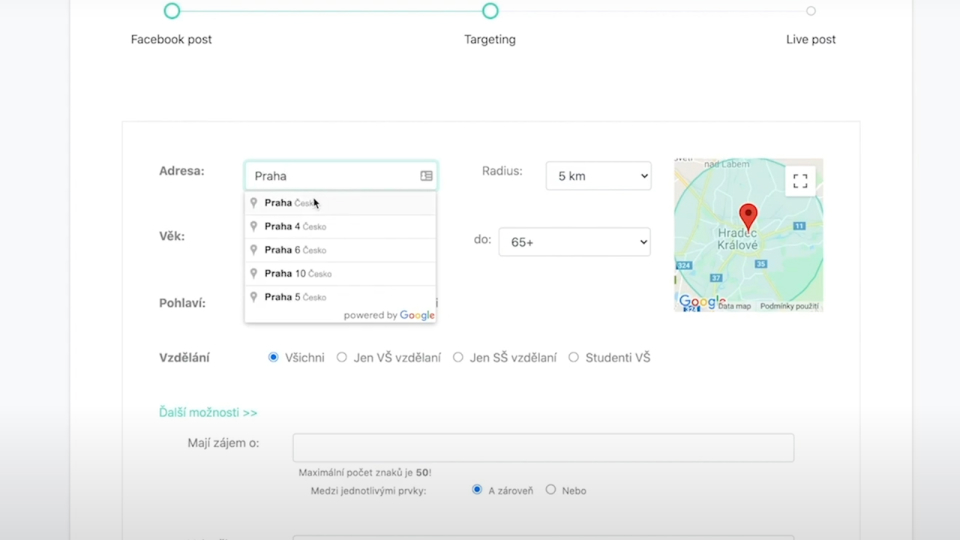Select the "Všichni" education radio button
This screenshot has width=961, height=541.
tap(273, 357)
